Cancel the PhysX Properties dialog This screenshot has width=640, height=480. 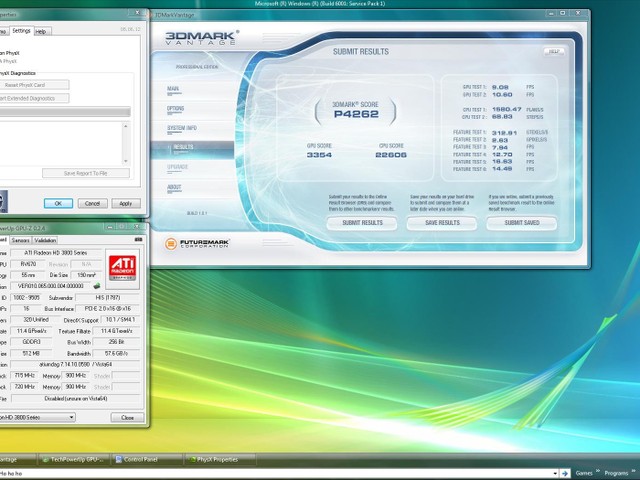click(x=93, y=203)
